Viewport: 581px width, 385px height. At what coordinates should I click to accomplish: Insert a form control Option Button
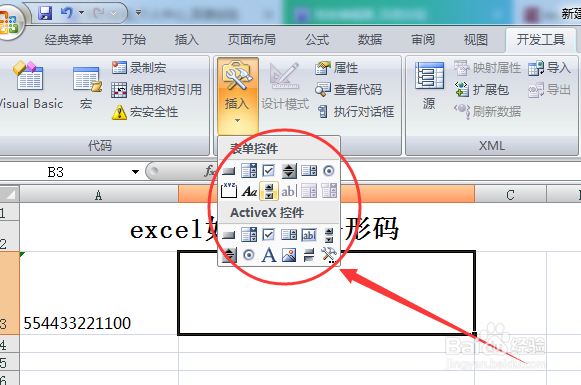click(329, 171)
